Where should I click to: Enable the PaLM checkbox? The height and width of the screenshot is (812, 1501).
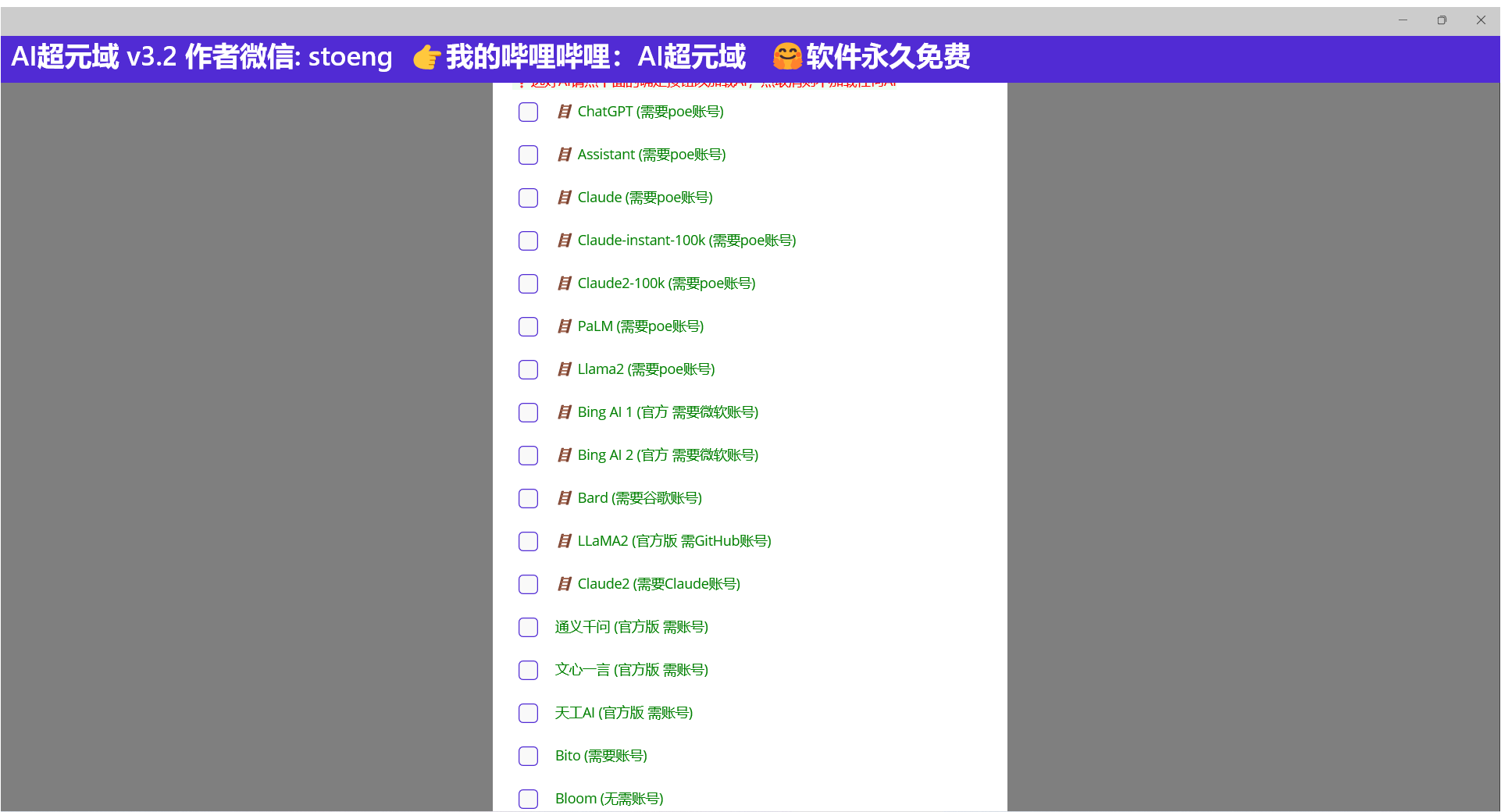point(529,326)
